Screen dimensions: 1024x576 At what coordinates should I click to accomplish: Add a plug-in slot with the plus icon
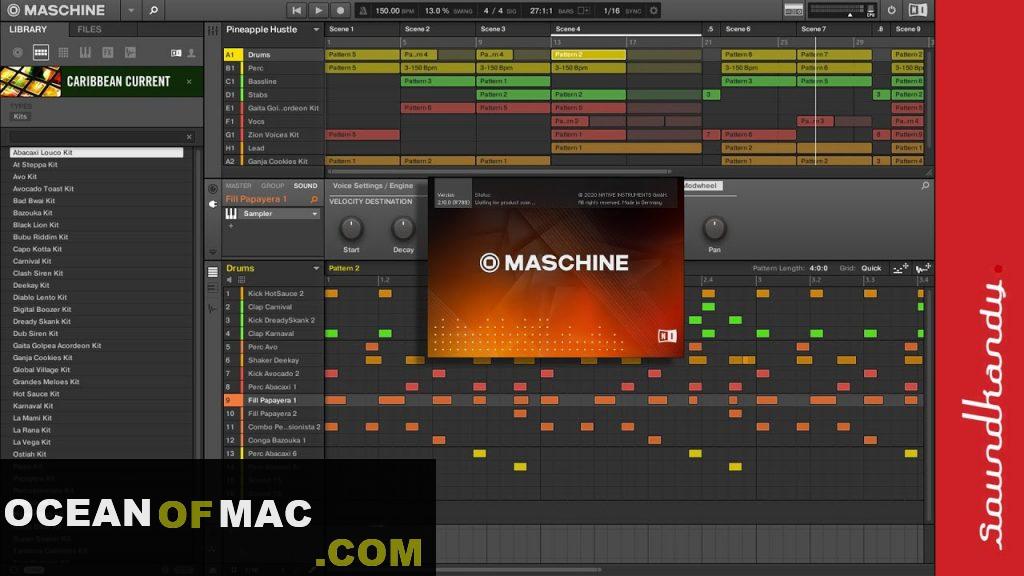(x=231, y=226)
